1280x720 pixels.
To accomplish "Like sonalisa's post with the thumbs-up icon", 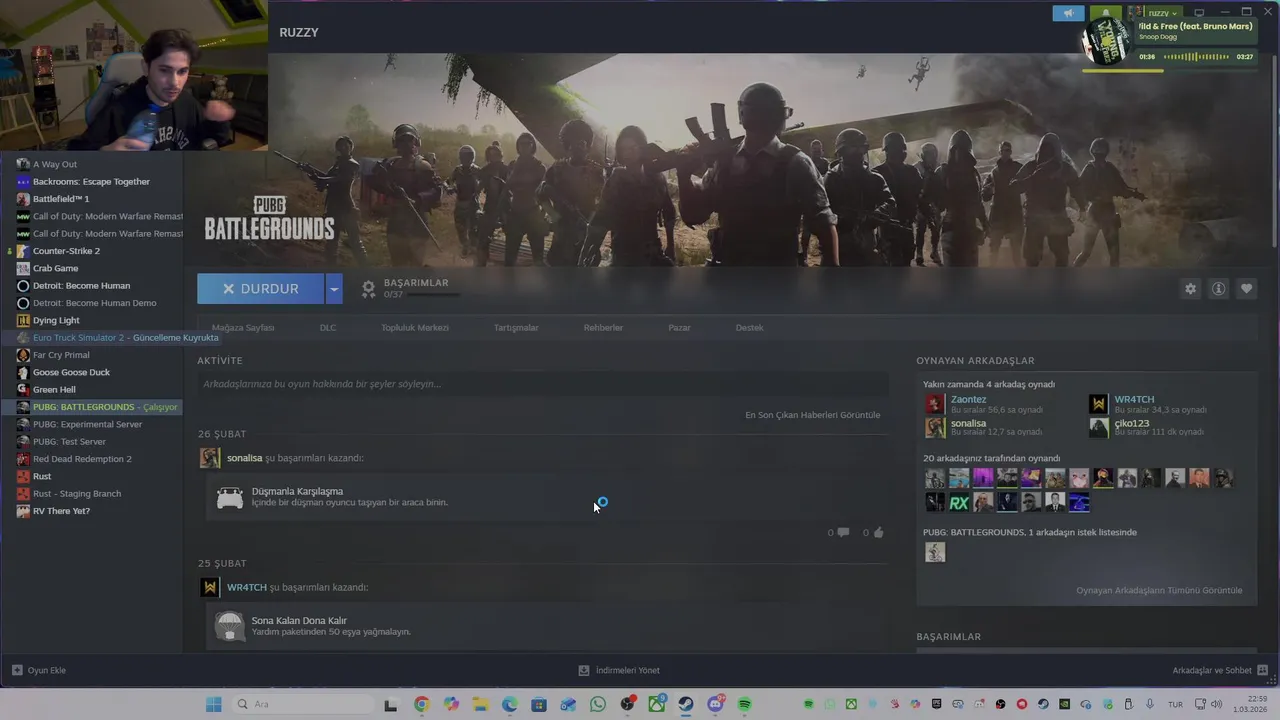I will pyautogui.click(x=879, y=533).
